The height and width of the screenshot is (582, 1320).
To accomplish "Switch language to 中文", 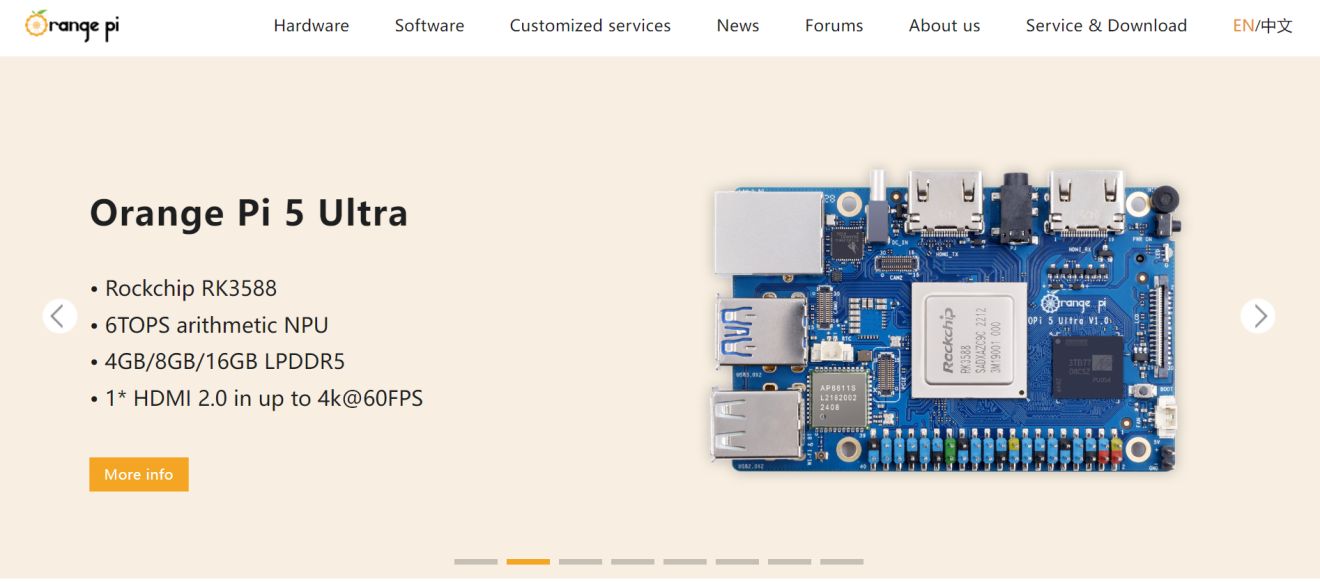I will pos(1277,26).
